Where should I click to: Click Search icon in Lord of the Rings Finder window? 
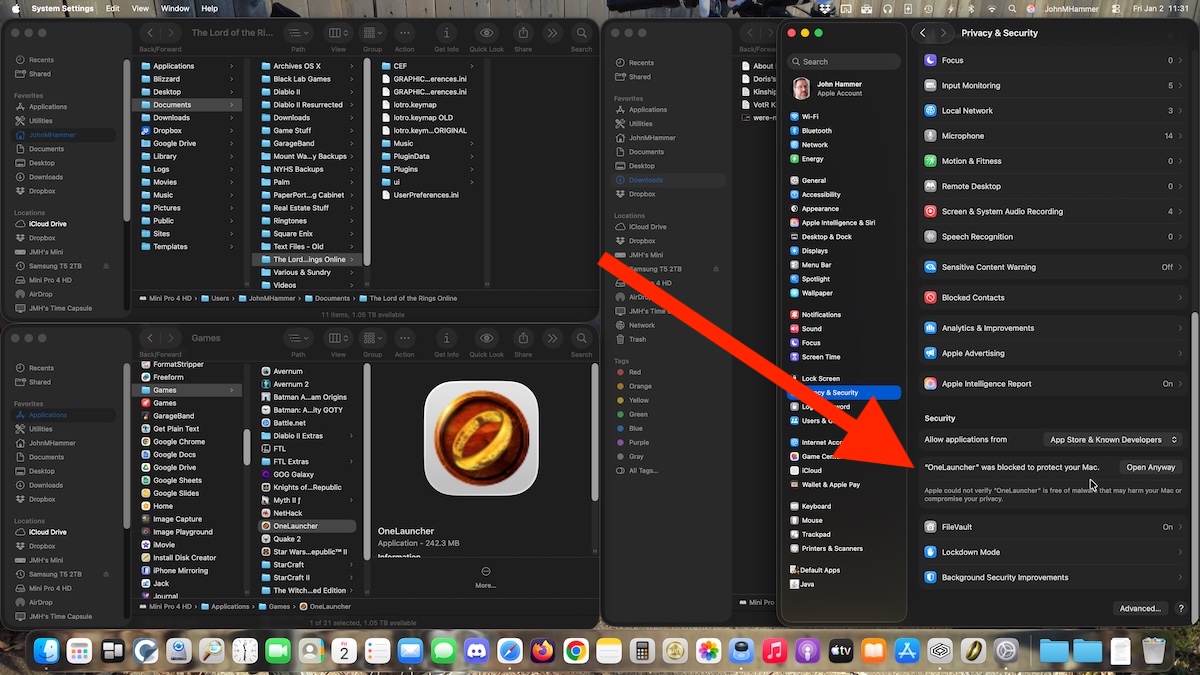[x=582, y=33]
